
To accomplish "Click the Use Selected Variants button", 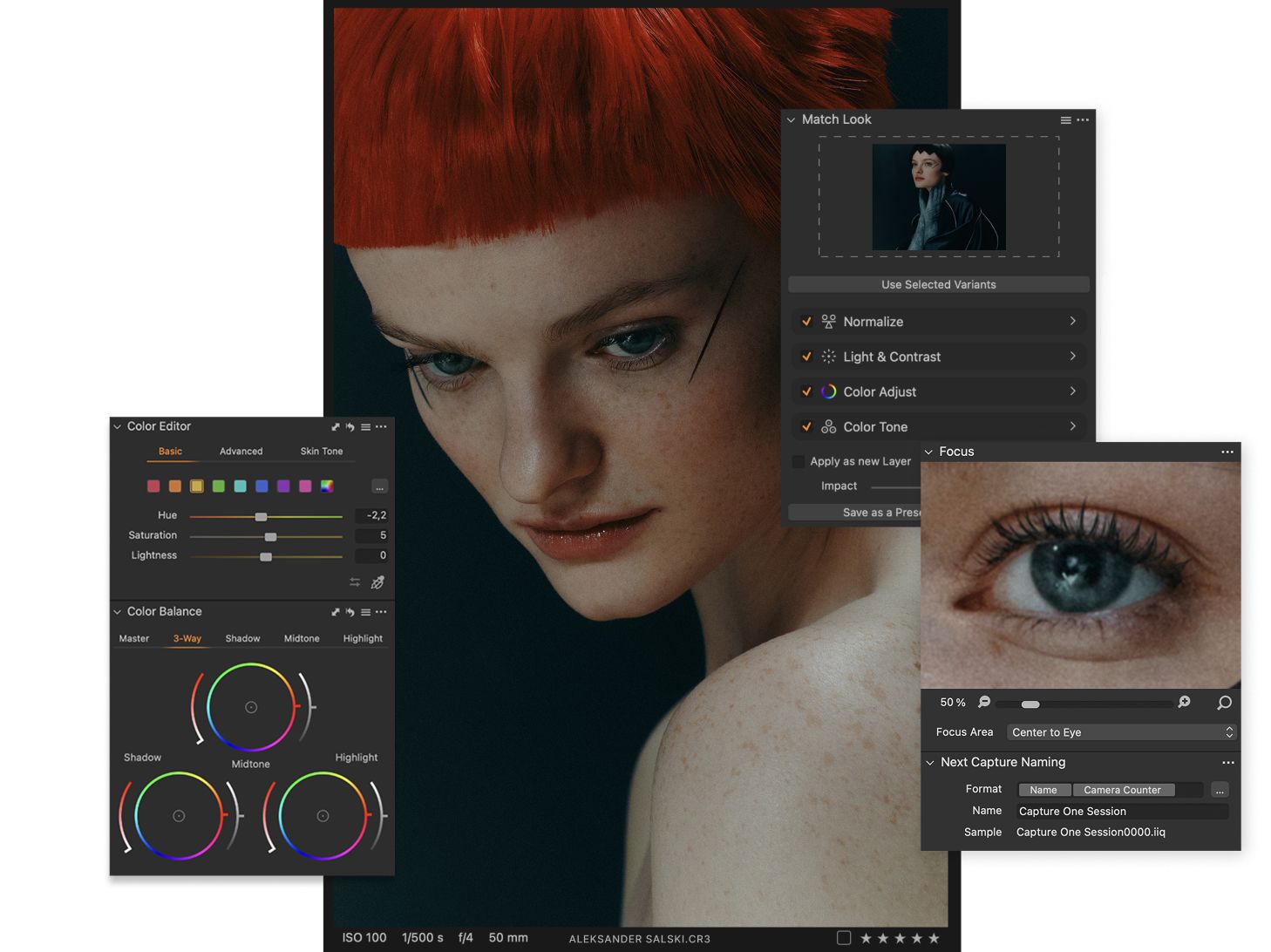I will pyautogui.click(x=938, y=284).
